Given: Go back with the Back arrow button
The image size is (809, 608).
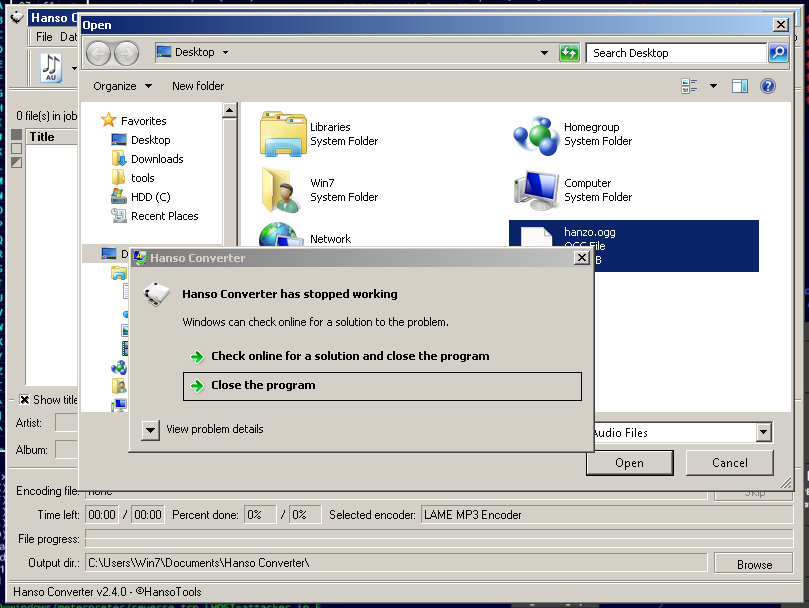Looking at the screenshot, I should tap(98, 53).
